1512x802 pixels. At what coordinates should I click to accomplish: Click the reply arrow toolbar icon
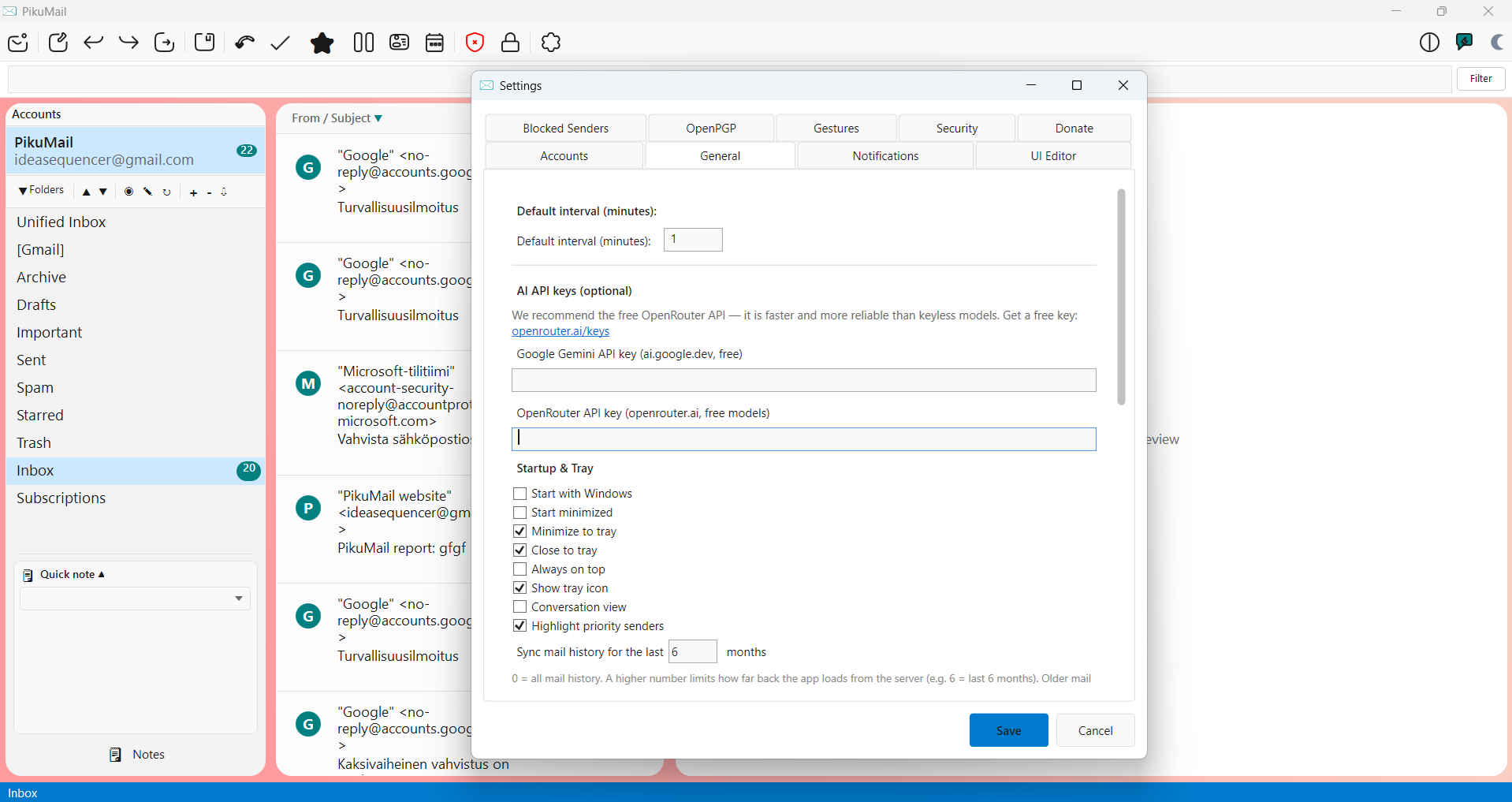(x=93, y=43)
